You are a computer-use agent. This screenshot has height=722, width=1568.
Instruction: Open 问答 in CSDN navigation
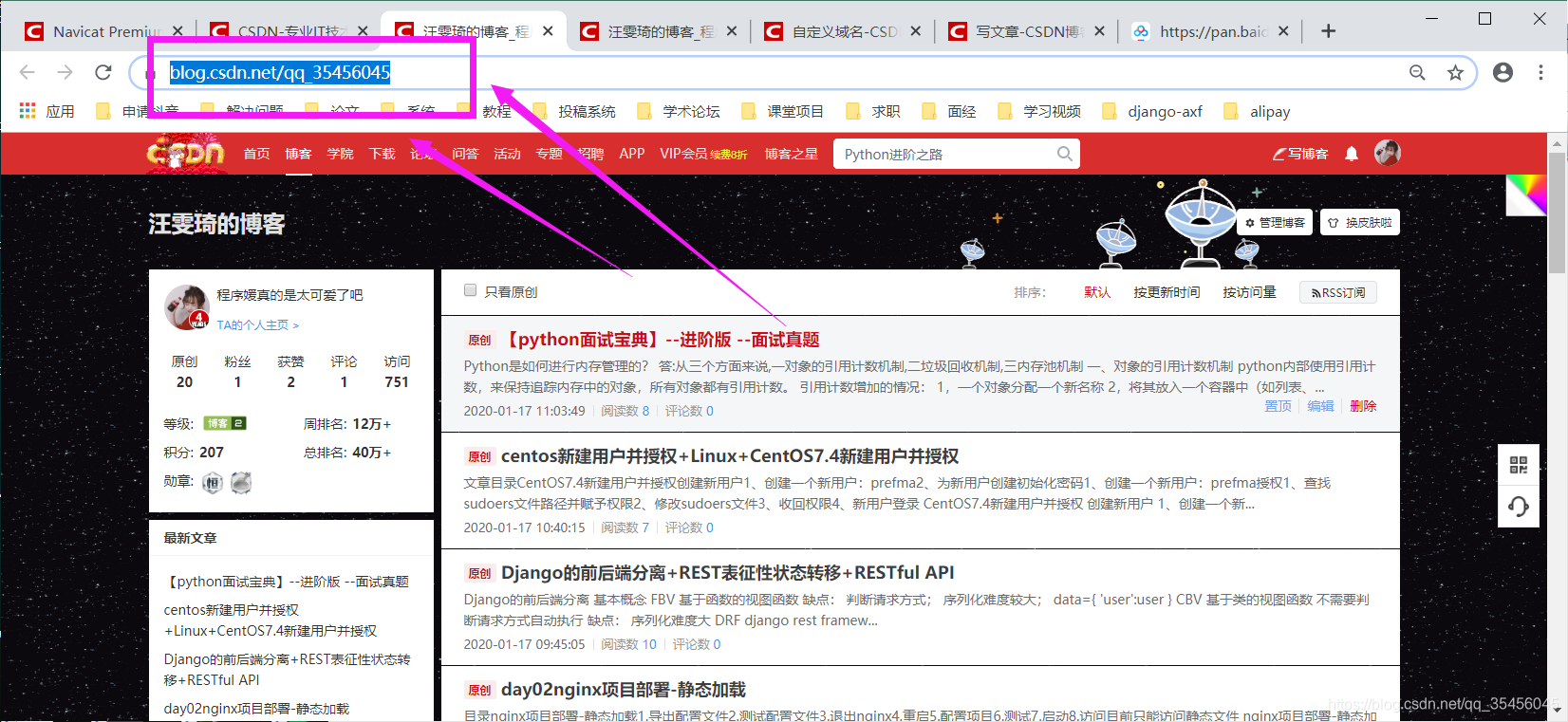[x=465, y=154]
